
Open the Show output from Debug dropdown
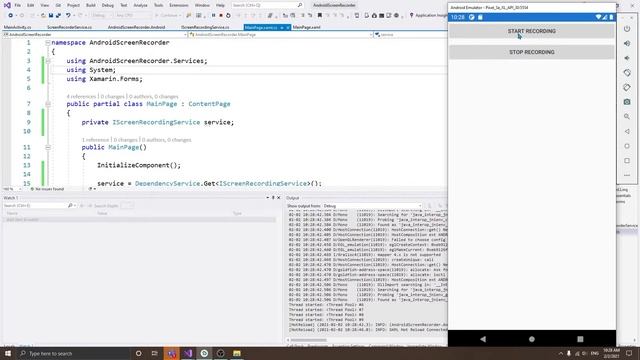372,206
